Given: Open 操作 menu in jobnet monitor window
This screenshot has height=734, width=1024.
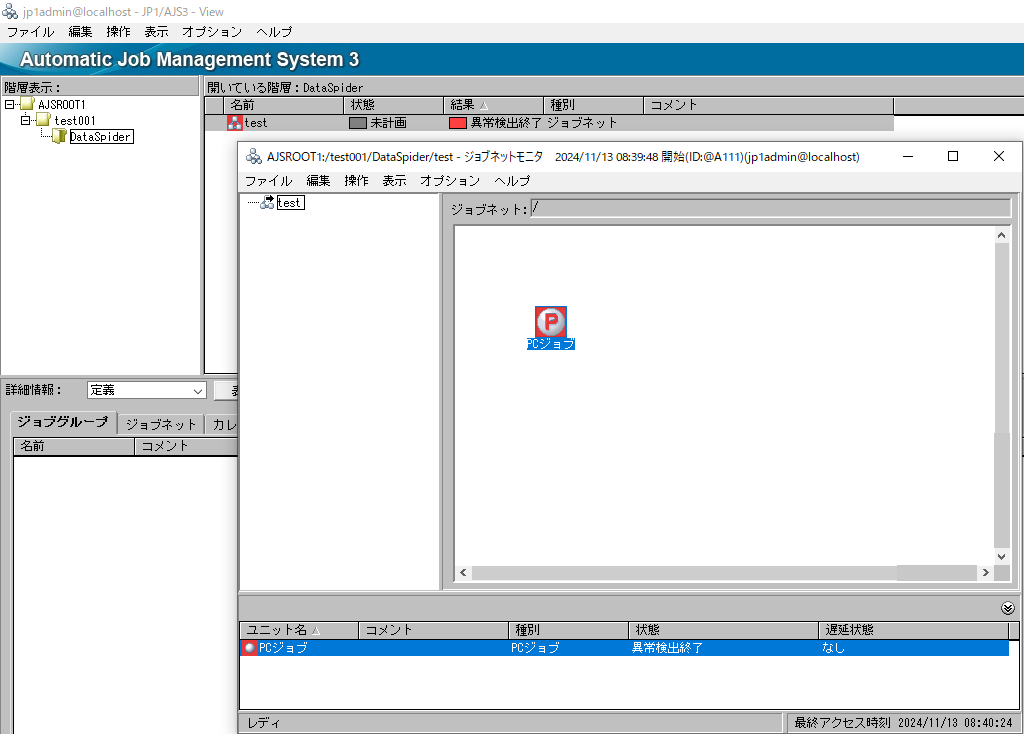Looking at the screenshot, I should (x=356, y=181).
